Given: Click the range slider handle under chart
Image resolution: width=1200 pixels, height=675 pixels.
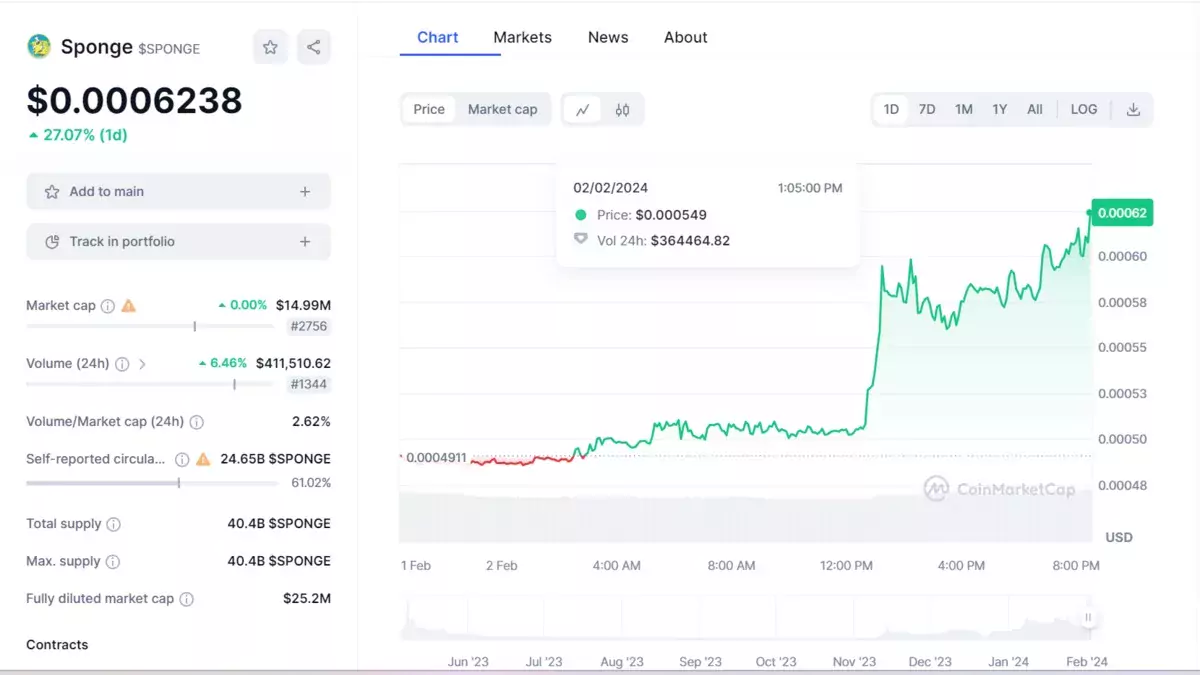Looking at the screenshot, I should (x=1088, y=617).
